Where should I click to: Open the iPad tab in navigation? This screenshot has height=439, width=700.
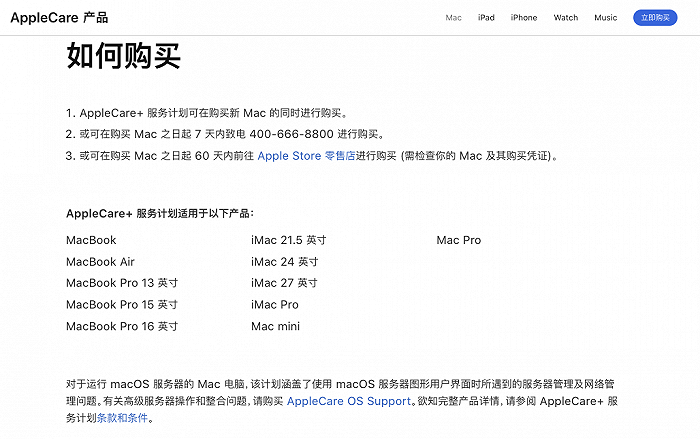[x=486, y=18]
